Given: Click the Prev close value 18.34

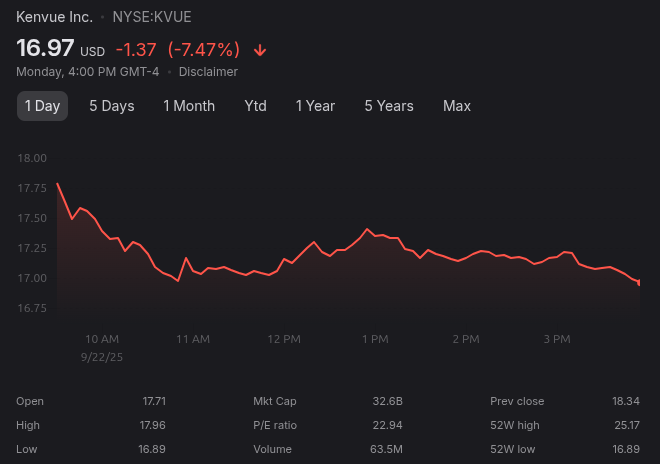Looking at the screenshot, I should click(x=626, y=401).
